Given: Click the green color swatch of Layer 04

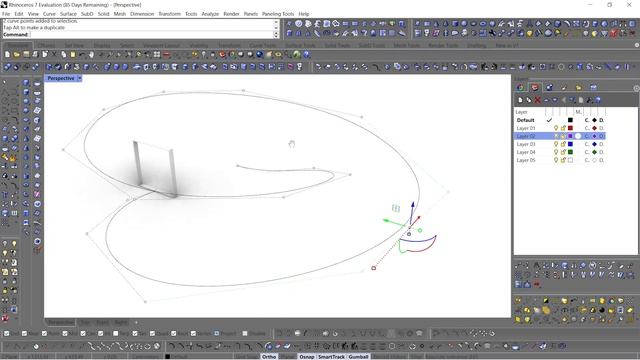Looking at the screenshot, I should [x=570, y=152].
